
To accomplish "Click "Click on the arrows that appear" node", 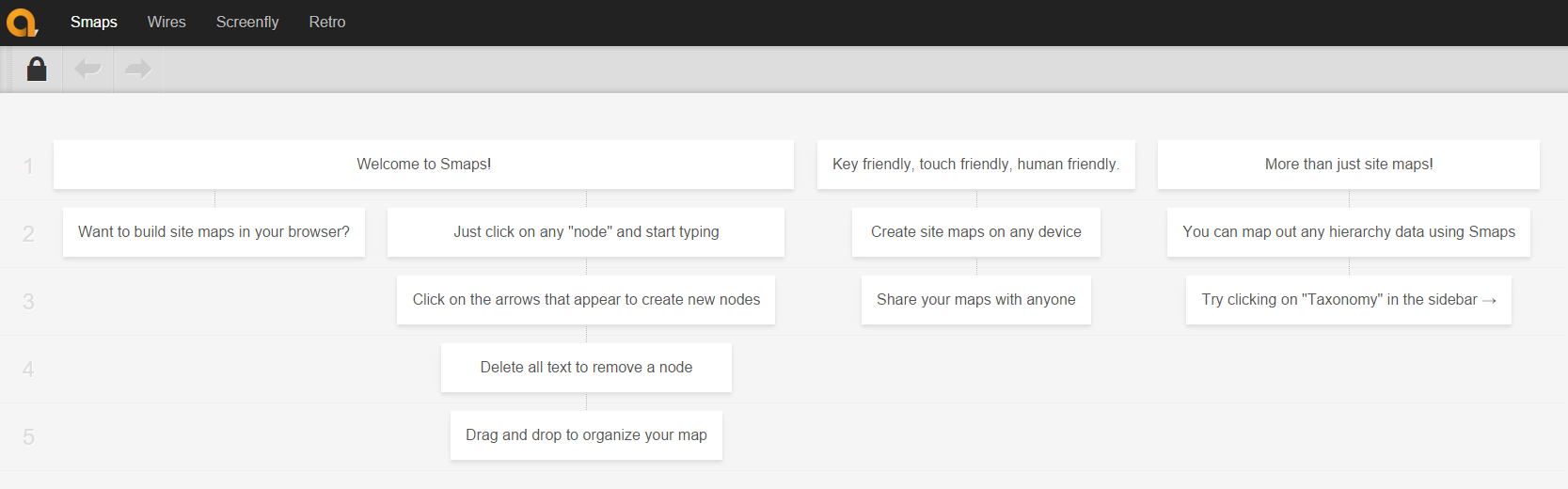I will [x=586, y=300].
